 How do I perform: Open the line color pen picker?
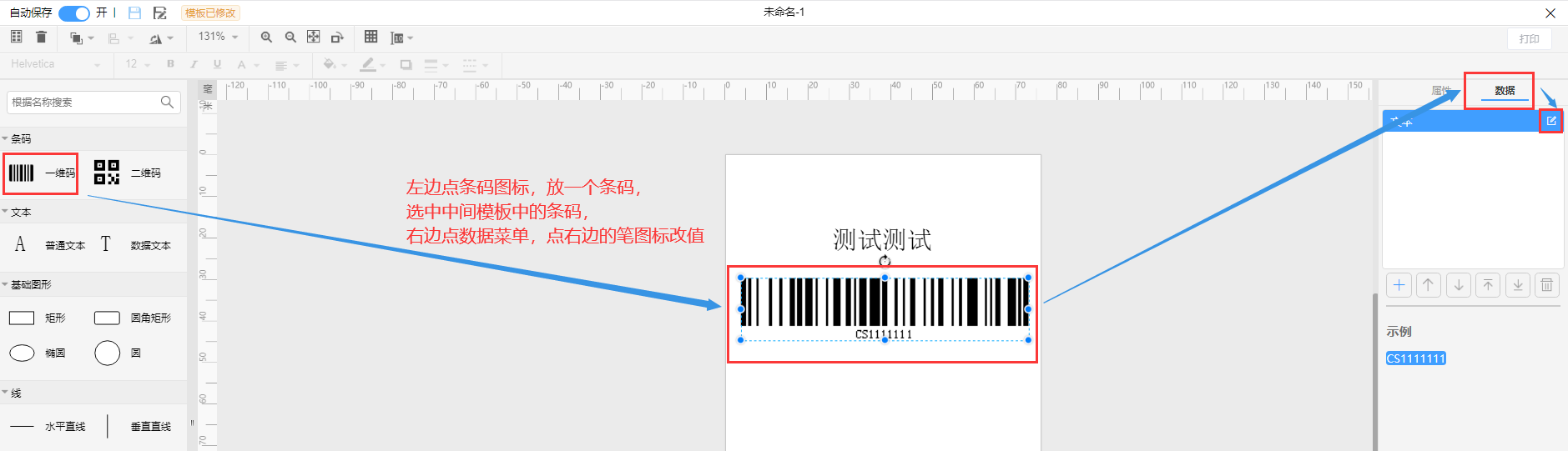point(372,64)
